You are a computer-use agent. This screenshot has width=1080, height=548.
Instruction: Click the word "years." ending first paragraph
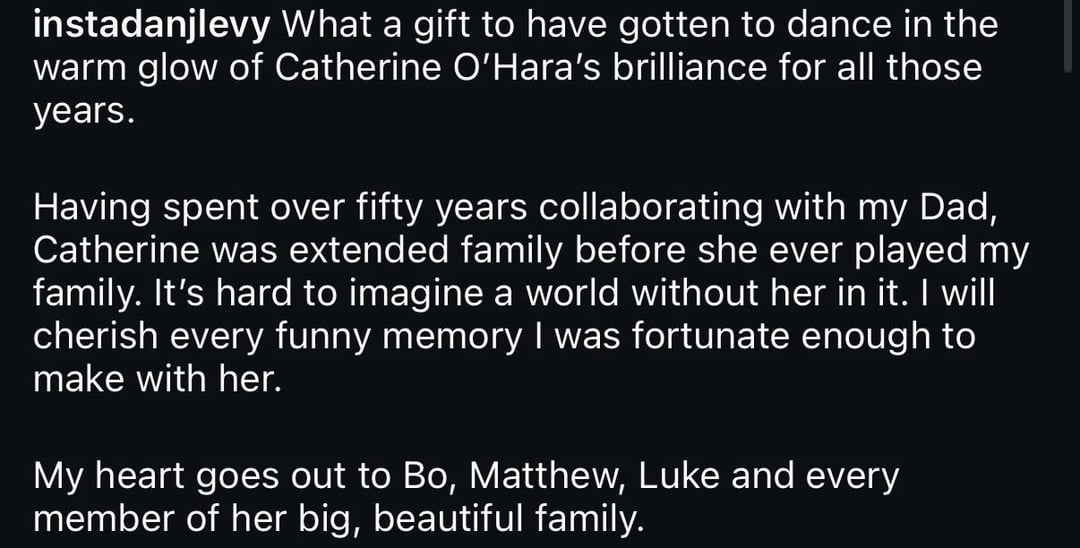coord(83,112)
